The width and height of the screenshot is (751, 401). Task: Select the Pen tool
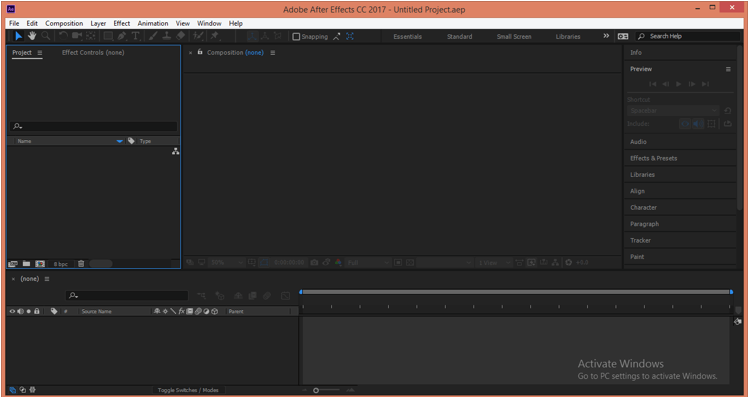click(x=122, y=36)
